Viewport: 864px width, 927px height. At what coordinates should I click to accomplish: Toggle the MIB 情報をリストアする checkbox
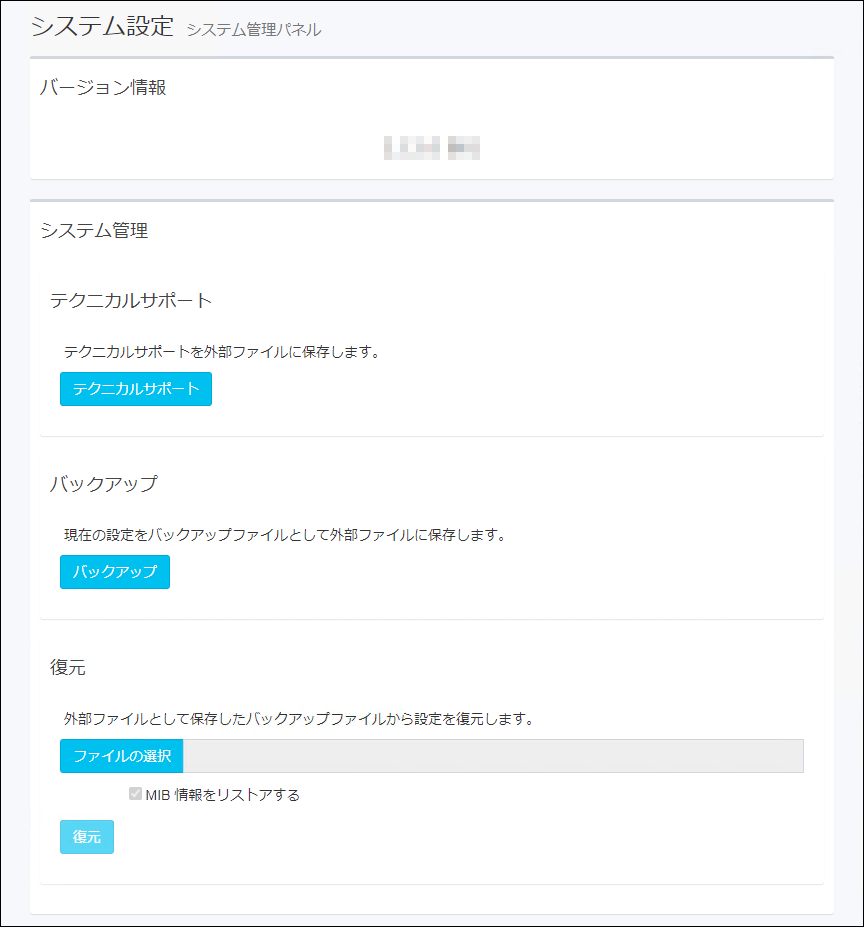coord(135,795)
